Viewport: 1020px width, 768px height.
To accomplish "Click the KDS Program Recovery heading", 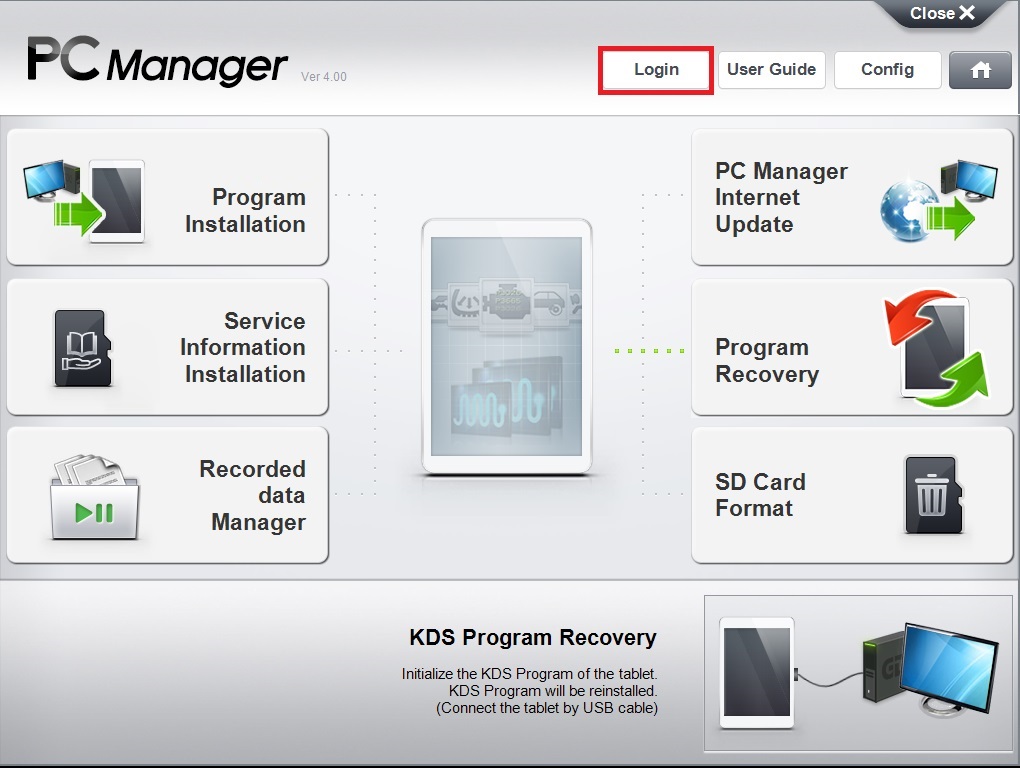I will 533,637.
